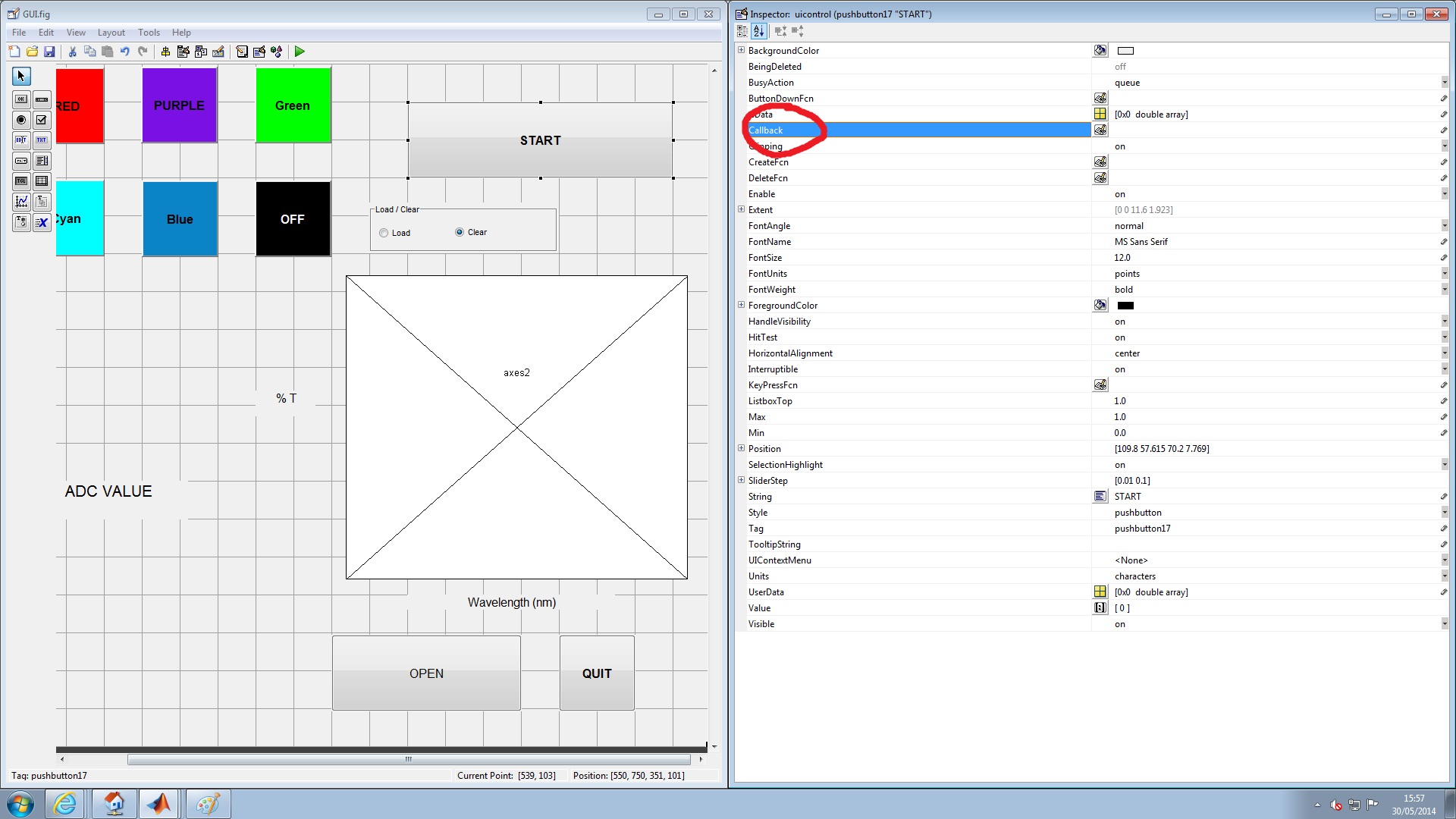Toggle alphabetical sort in Inspector toolbar

(759, 31)
